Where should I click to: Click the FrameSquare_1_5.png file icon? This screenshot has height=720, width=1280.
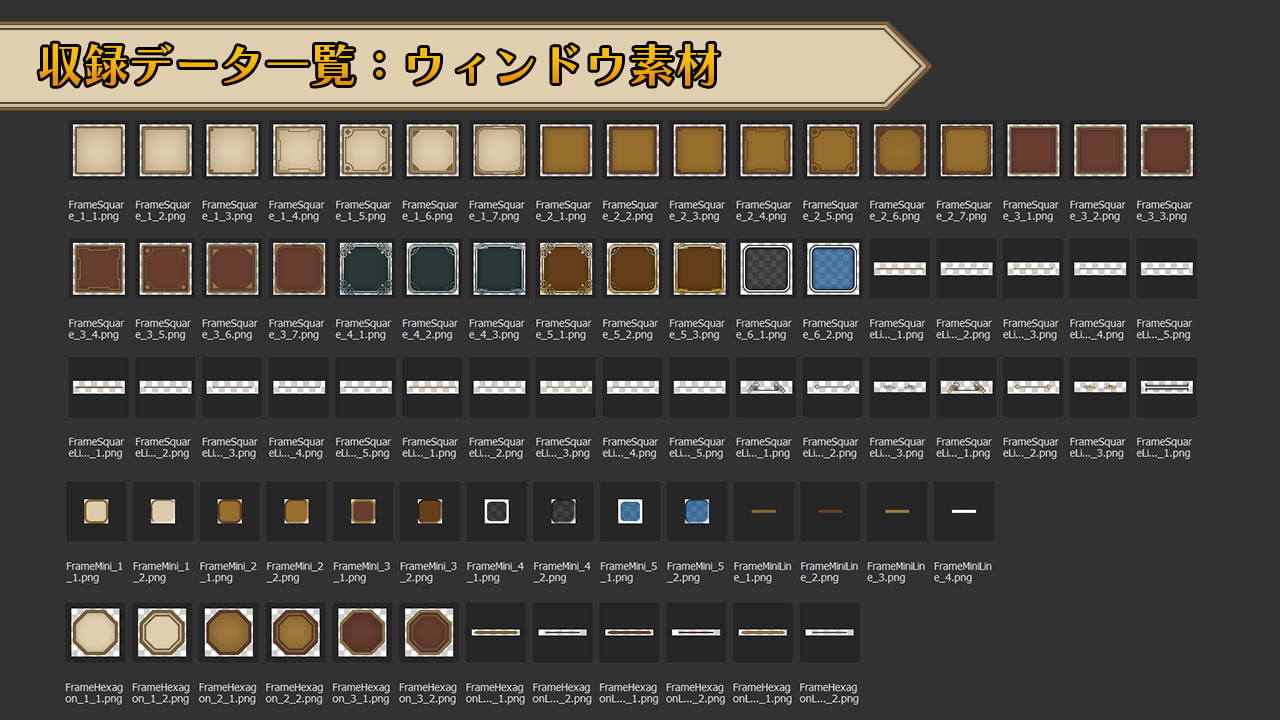pos(365,151)
